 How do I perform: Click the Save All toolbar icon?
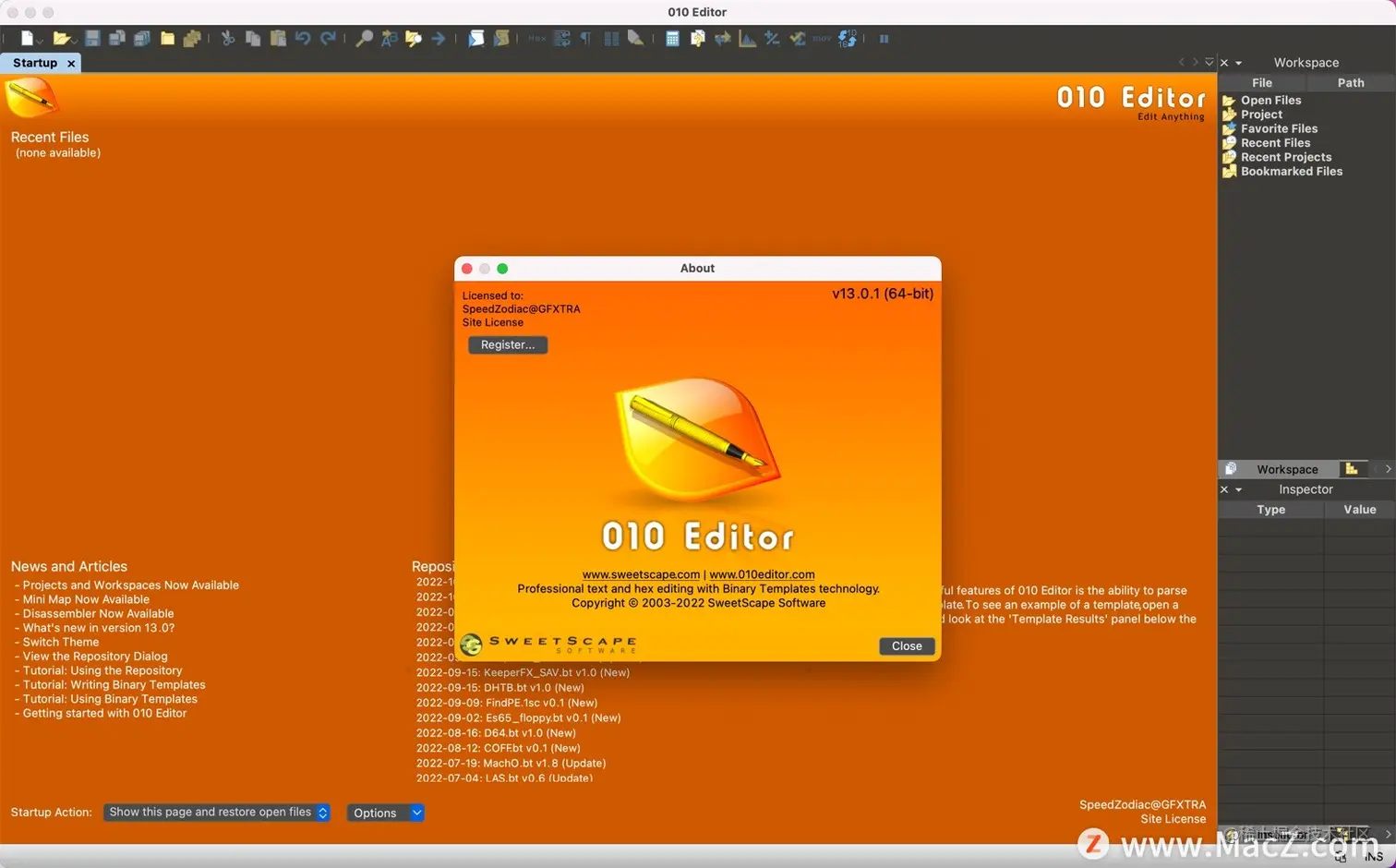click(142, 39)
